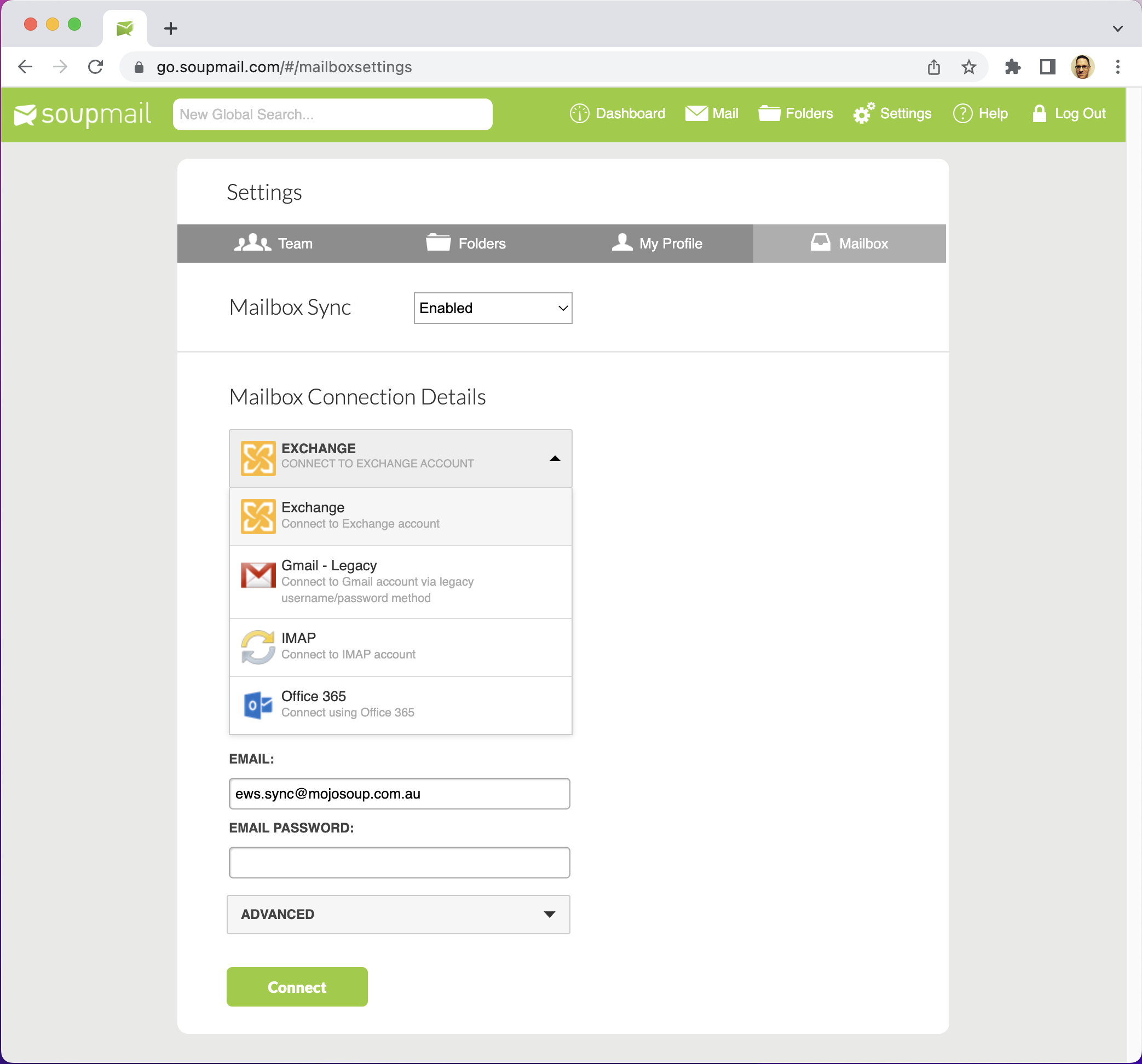Click the Email Password field
Screen dimensions: 1142x1064
tap(399, 863)
